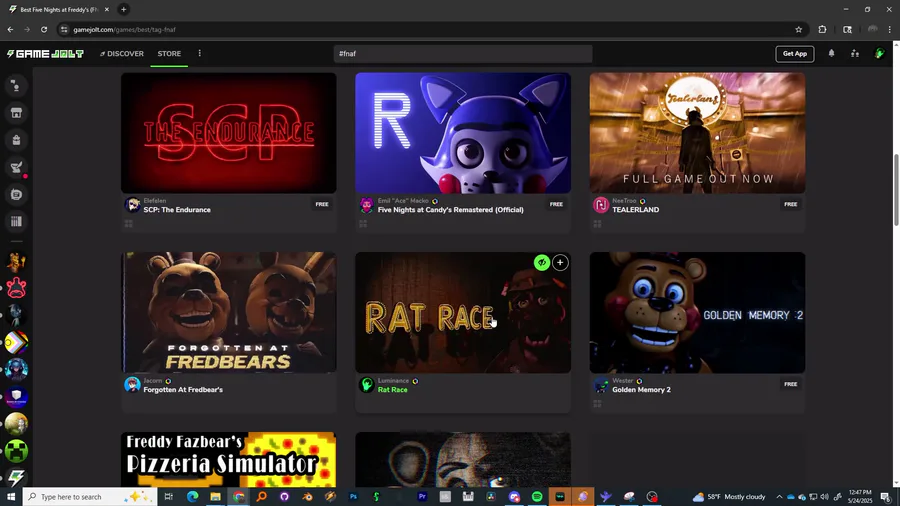Open Microsoft Edge from the taskbar
Viewport: 900px width, 506px height.
coord(192,497)
